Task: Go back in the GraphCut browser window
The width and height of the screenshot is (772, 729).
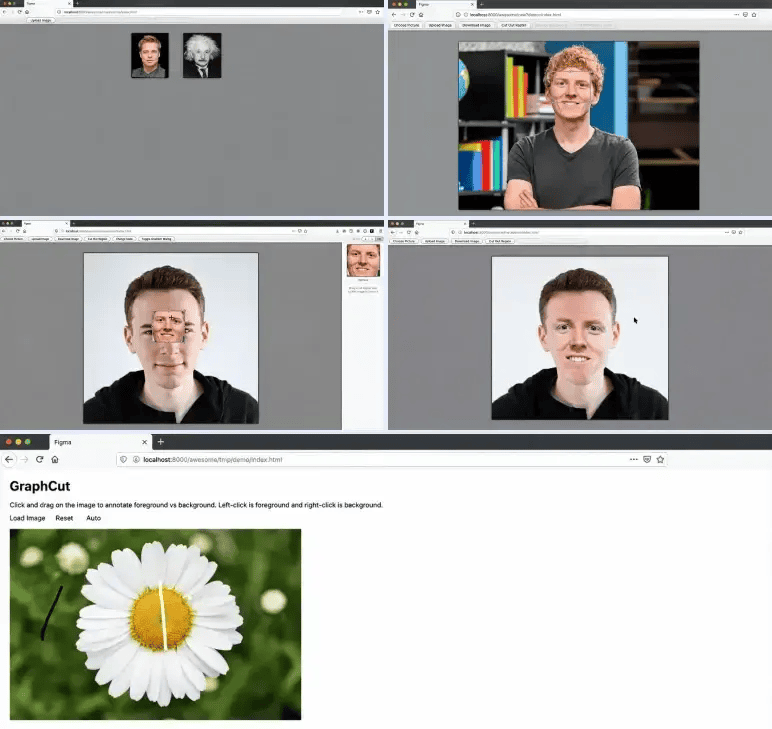Action: [9, 459]
